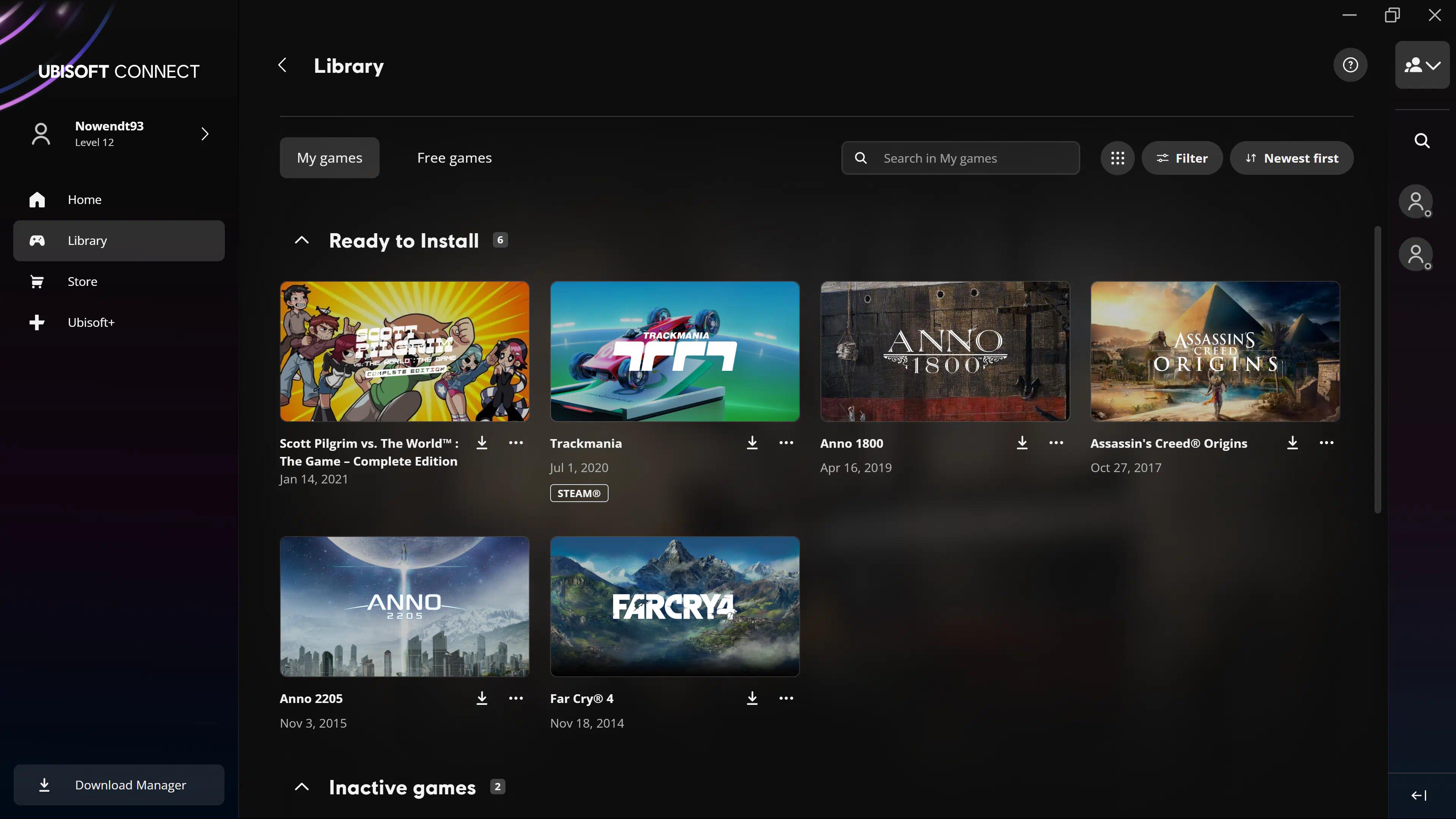
Task: Expand the friends dropdown at top right
Action: 1422,65
